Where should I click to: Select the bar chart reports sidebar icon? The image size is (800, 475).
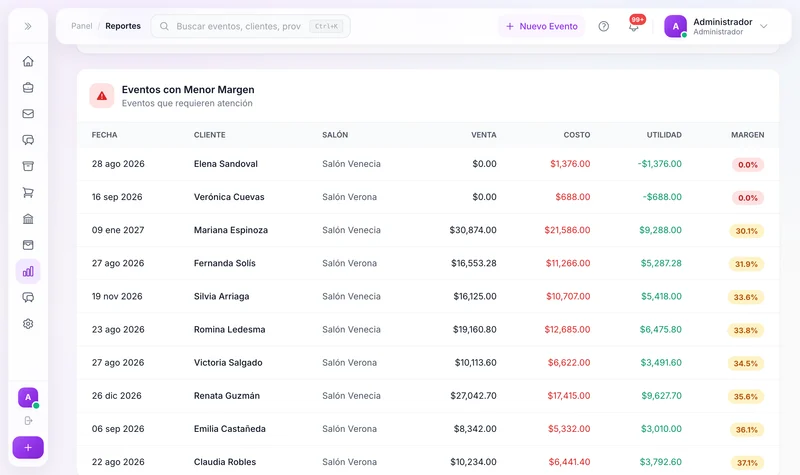coord(28,271)
